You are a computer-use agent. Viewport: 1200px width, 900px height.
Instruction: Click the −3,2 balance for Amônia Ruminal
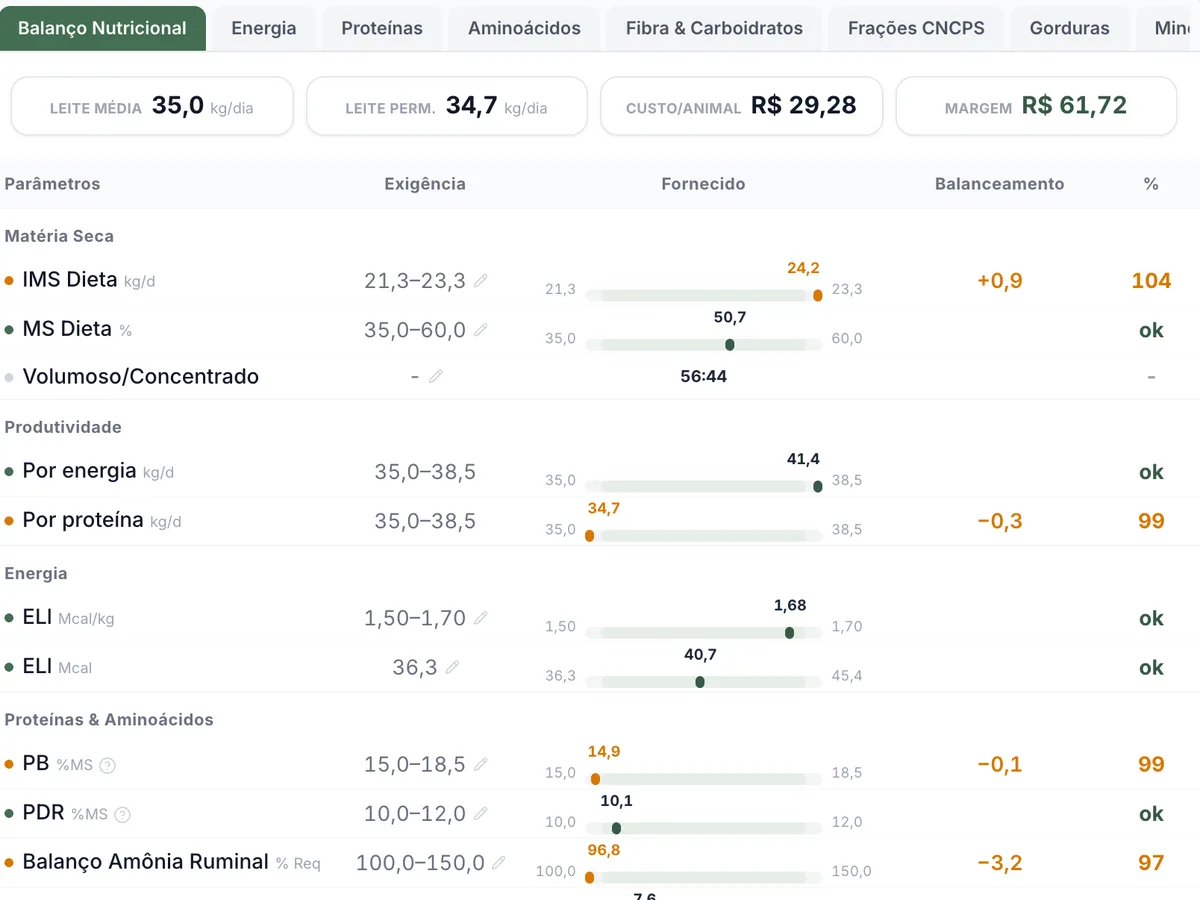1000,863
